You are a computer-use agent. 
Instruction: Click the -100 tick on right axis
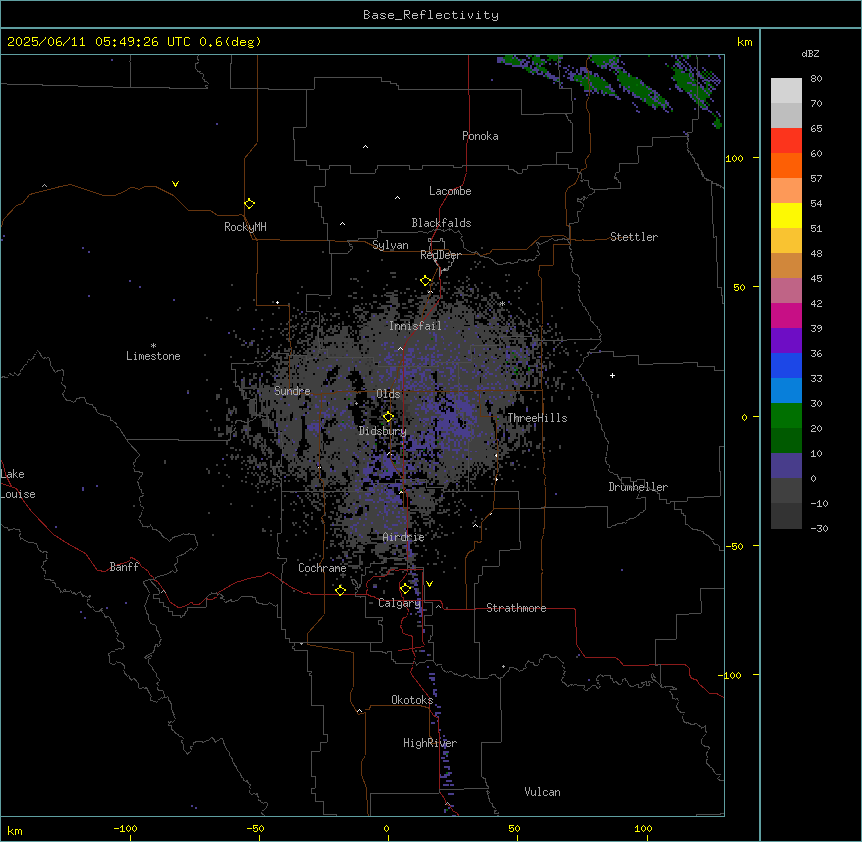(x=731, y=675)
